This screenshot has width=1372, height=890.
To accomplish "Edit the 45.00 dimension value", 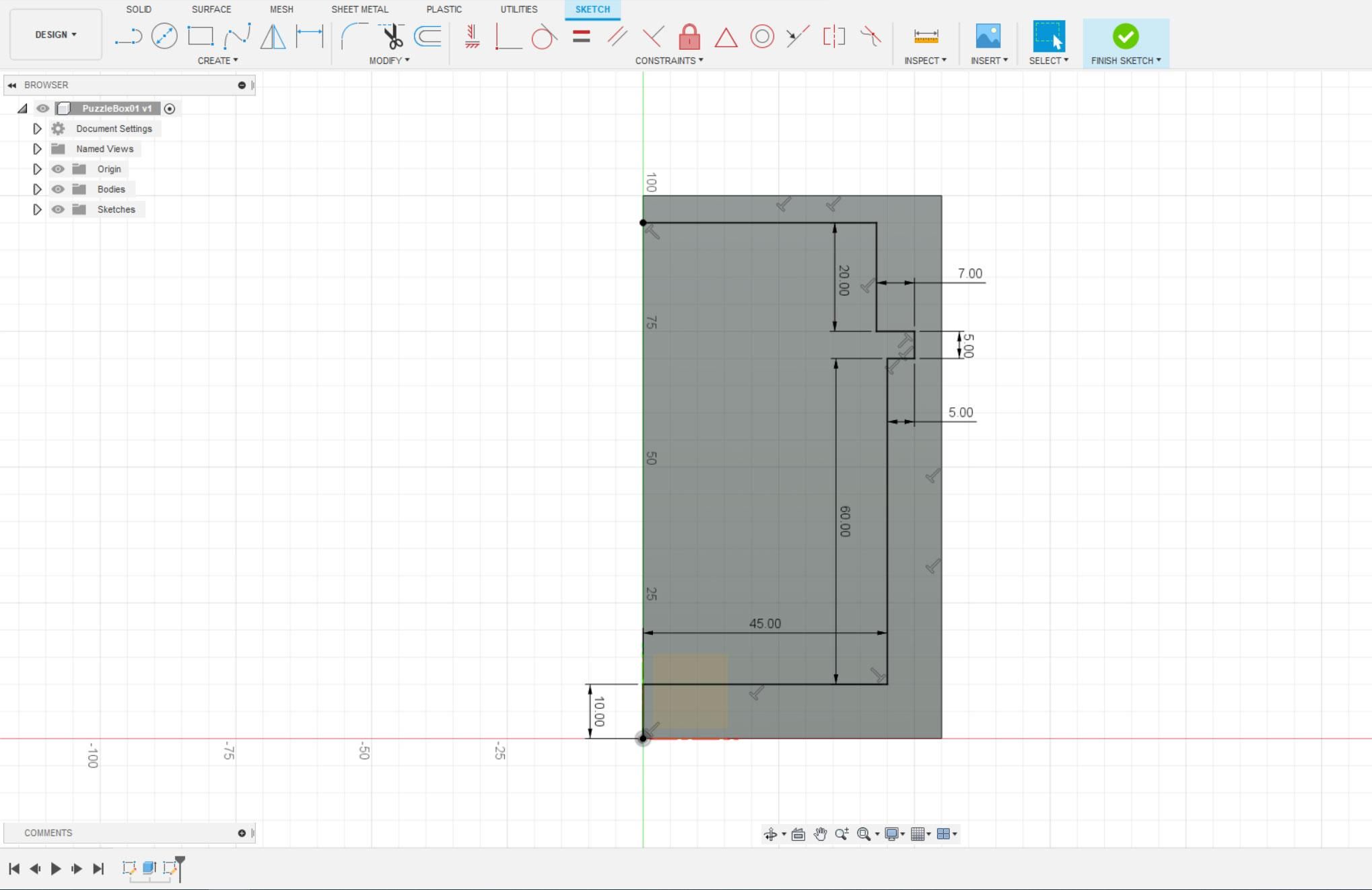I will click(x=764, y=623).
